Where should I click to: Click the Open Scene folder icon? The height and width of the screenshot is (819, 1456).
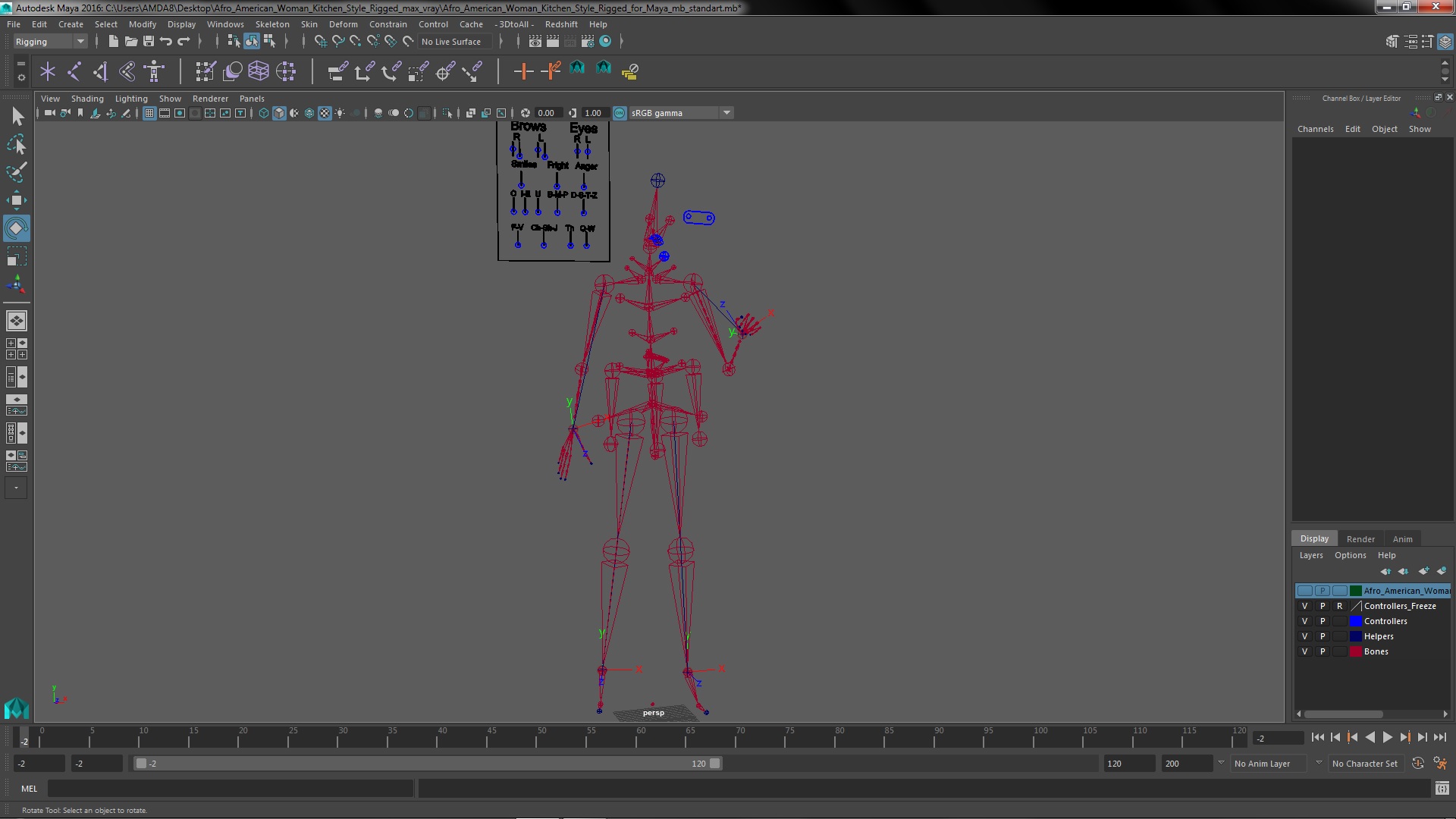(x=130, y=42)
